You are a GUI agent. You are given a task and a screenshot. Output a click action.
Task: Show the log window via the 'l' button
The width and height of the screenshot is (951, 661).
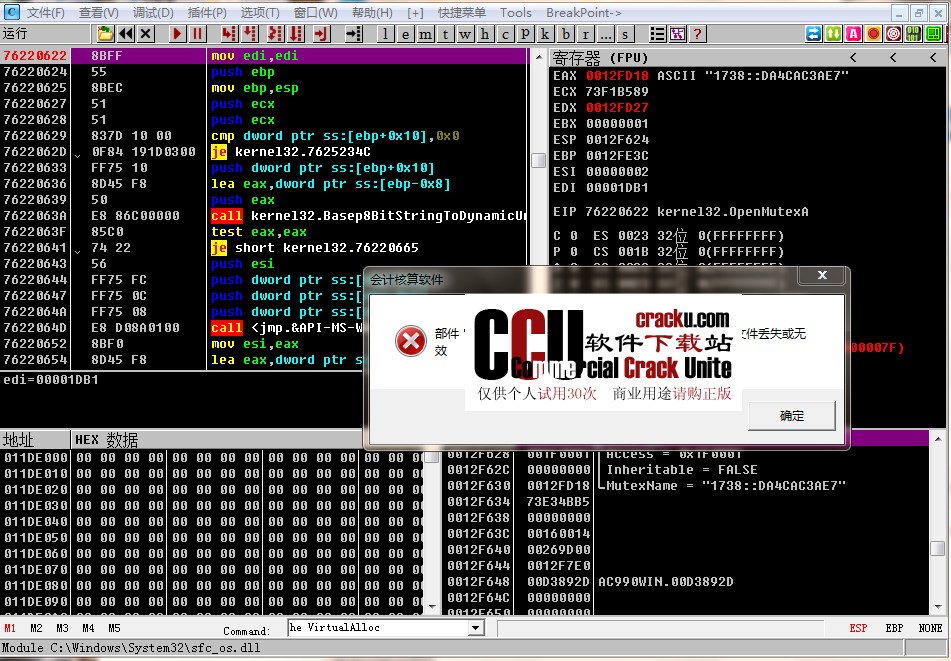point(385,34)
